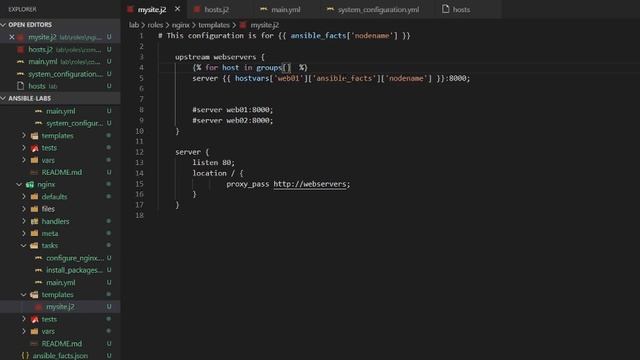640x360 pixels.
Task: Click the jinja icon on mysite.j2 tab
Action: pyautogui.click(x=130, y=9)
